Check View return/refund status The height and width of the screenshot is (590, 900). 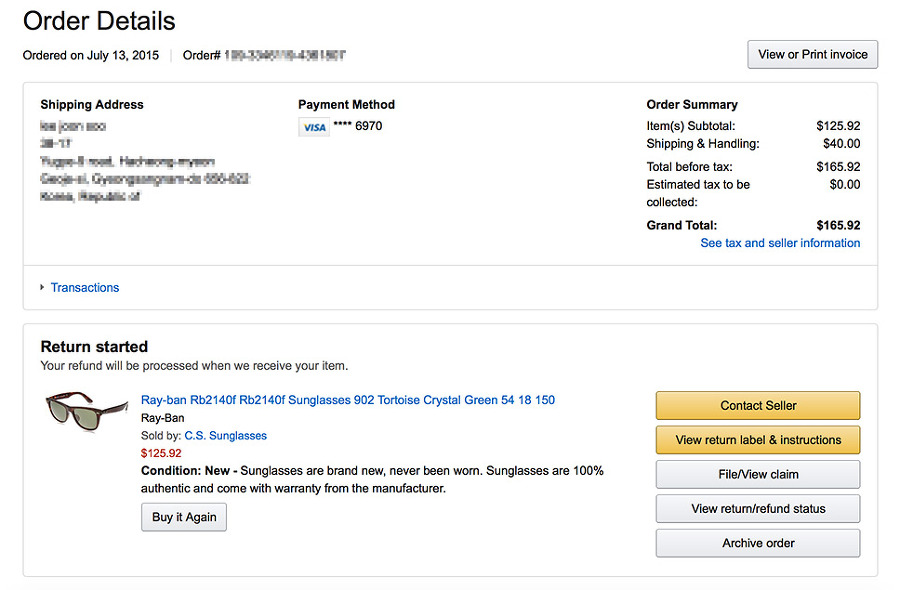(758, 509)
